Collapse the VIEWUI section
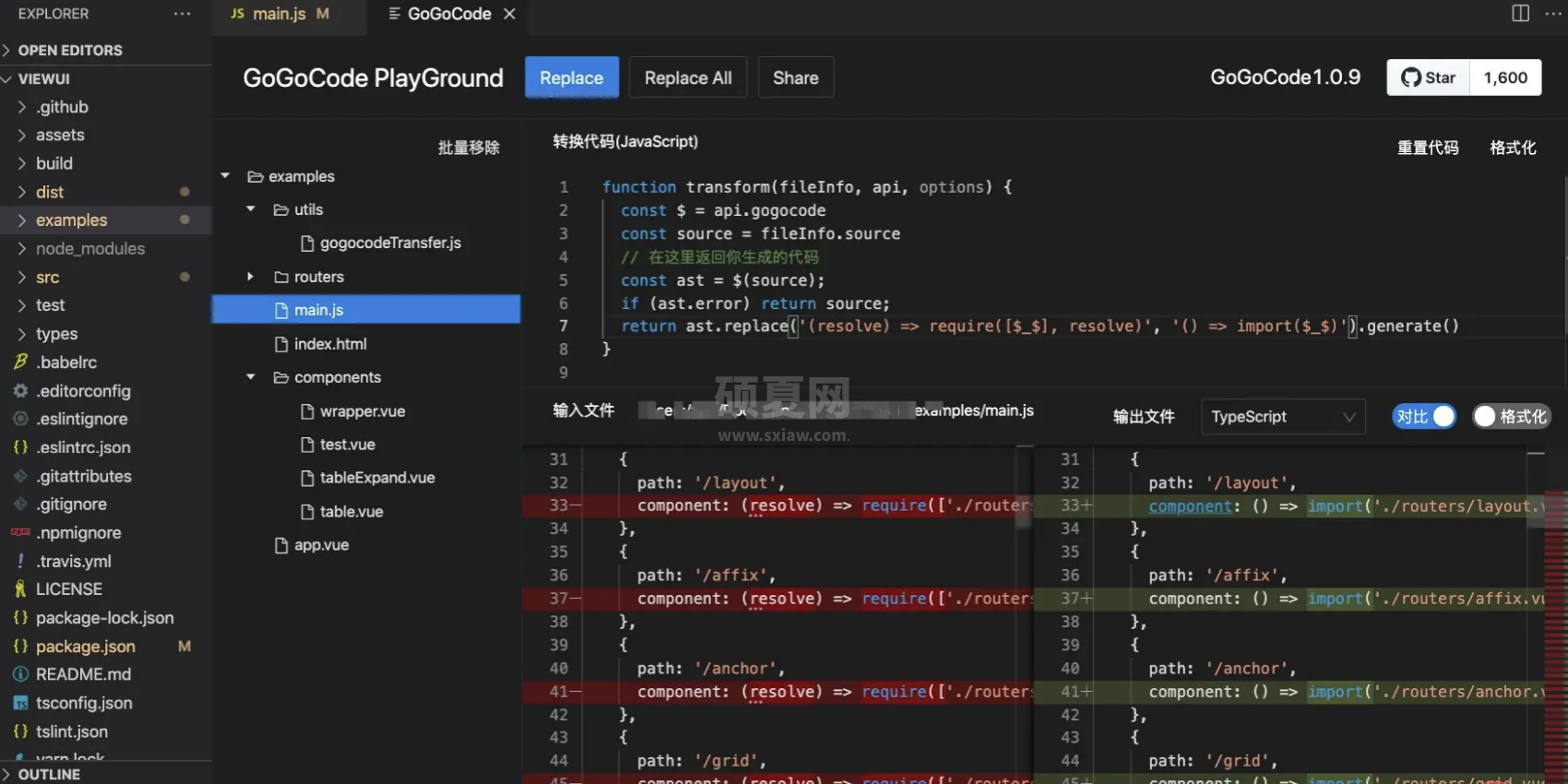This screenshot has height=784, width=1568. [x=106, y=78]
